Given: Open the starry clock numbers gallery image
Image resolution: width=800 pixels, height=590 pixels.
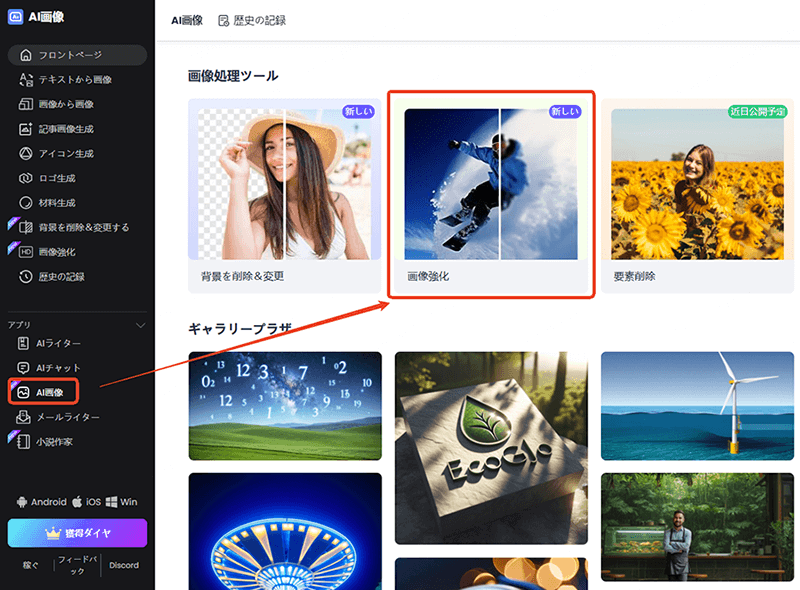Looking at the screenshot, I should coord(285,406).
